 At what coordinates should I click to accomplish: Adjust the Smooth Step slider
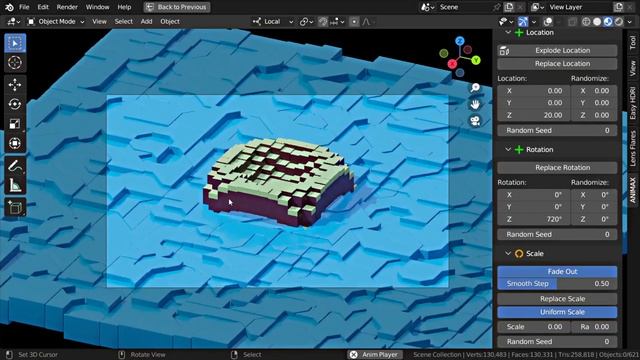point(557,284)
